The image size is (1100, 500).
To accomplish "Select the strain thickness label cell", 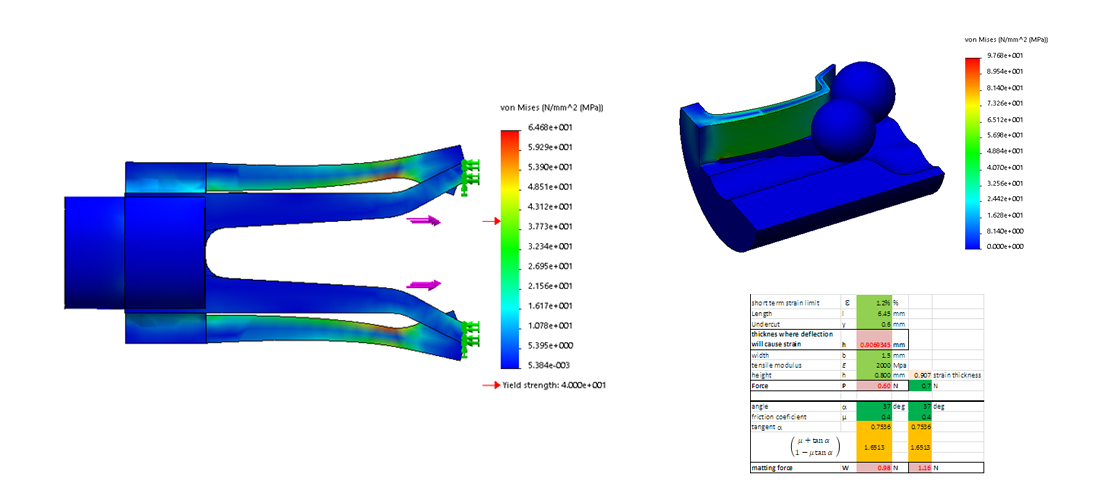I will 958,375.
